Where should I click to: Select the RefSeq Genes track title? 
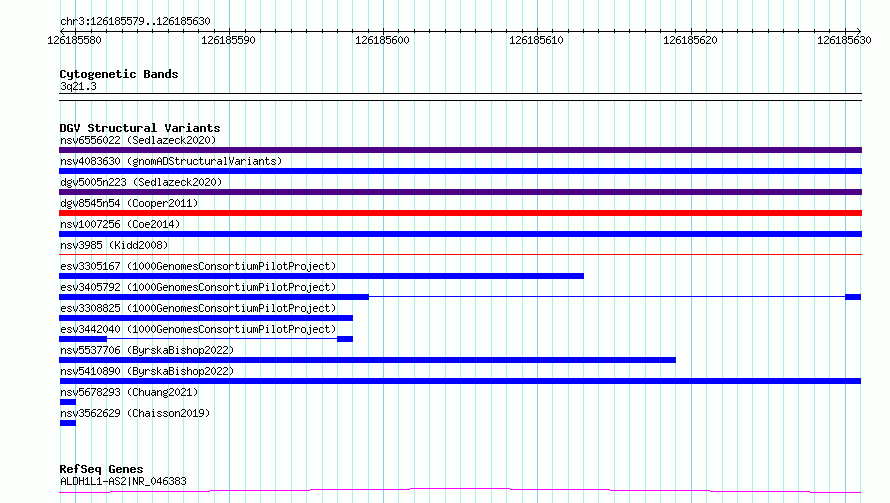pyautogui.click(x=101, y=469)
